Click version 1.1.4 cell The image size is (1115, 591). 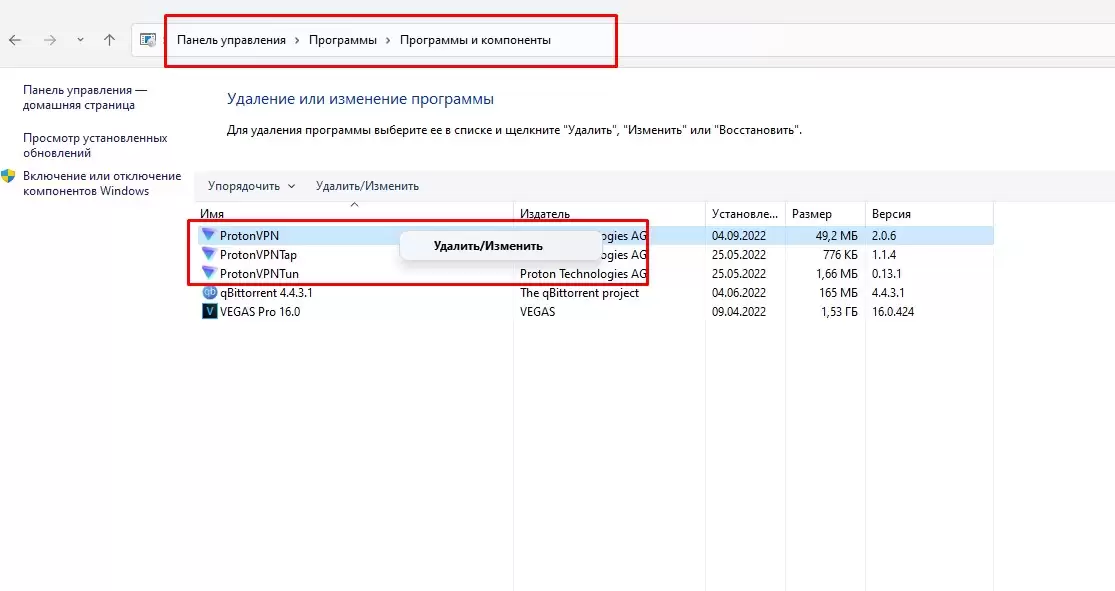point(884,255)
